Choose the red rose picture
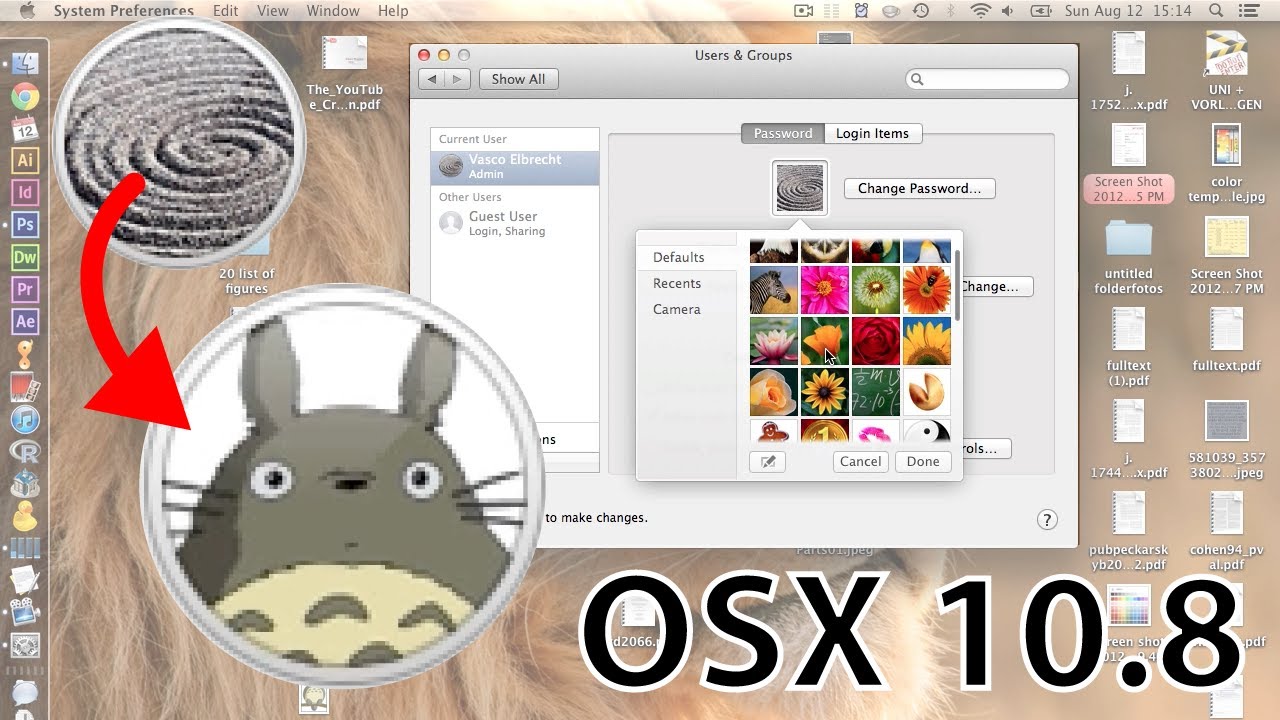Screen dimensions: 1280x720 (876, 341)
